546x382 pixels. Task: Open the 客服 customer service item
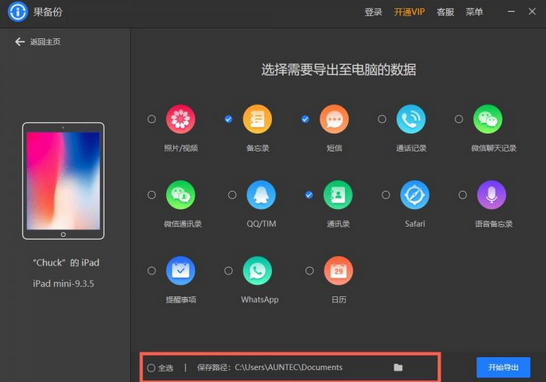click(x=445, y=12)
